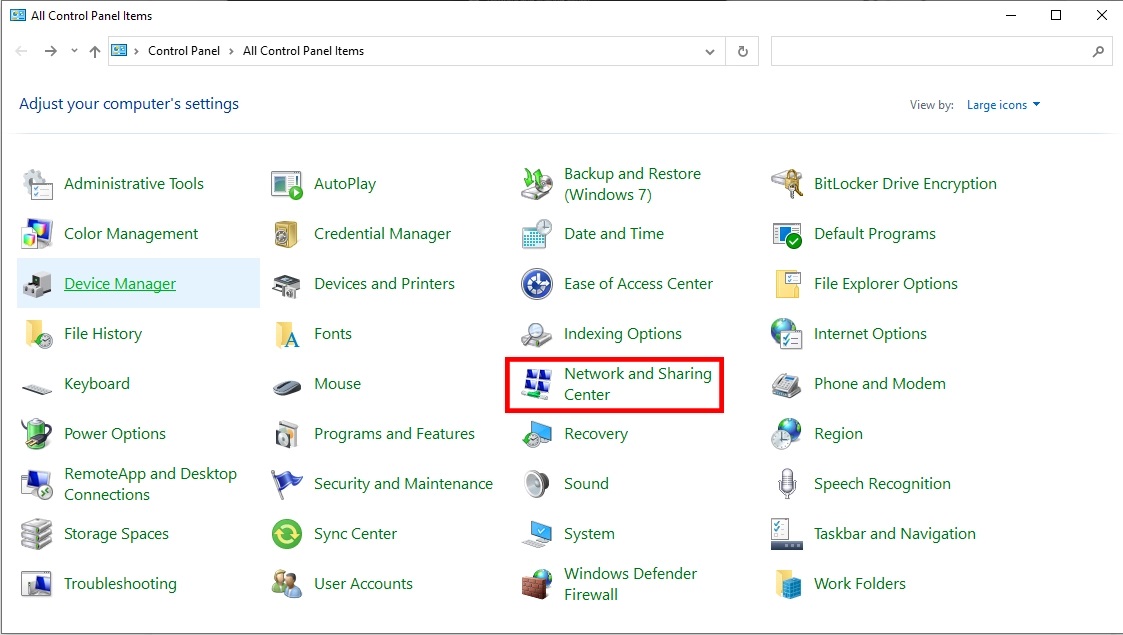Open the Speech Recognition microphone icon
1123x635 pixels.
pos(787,484)
